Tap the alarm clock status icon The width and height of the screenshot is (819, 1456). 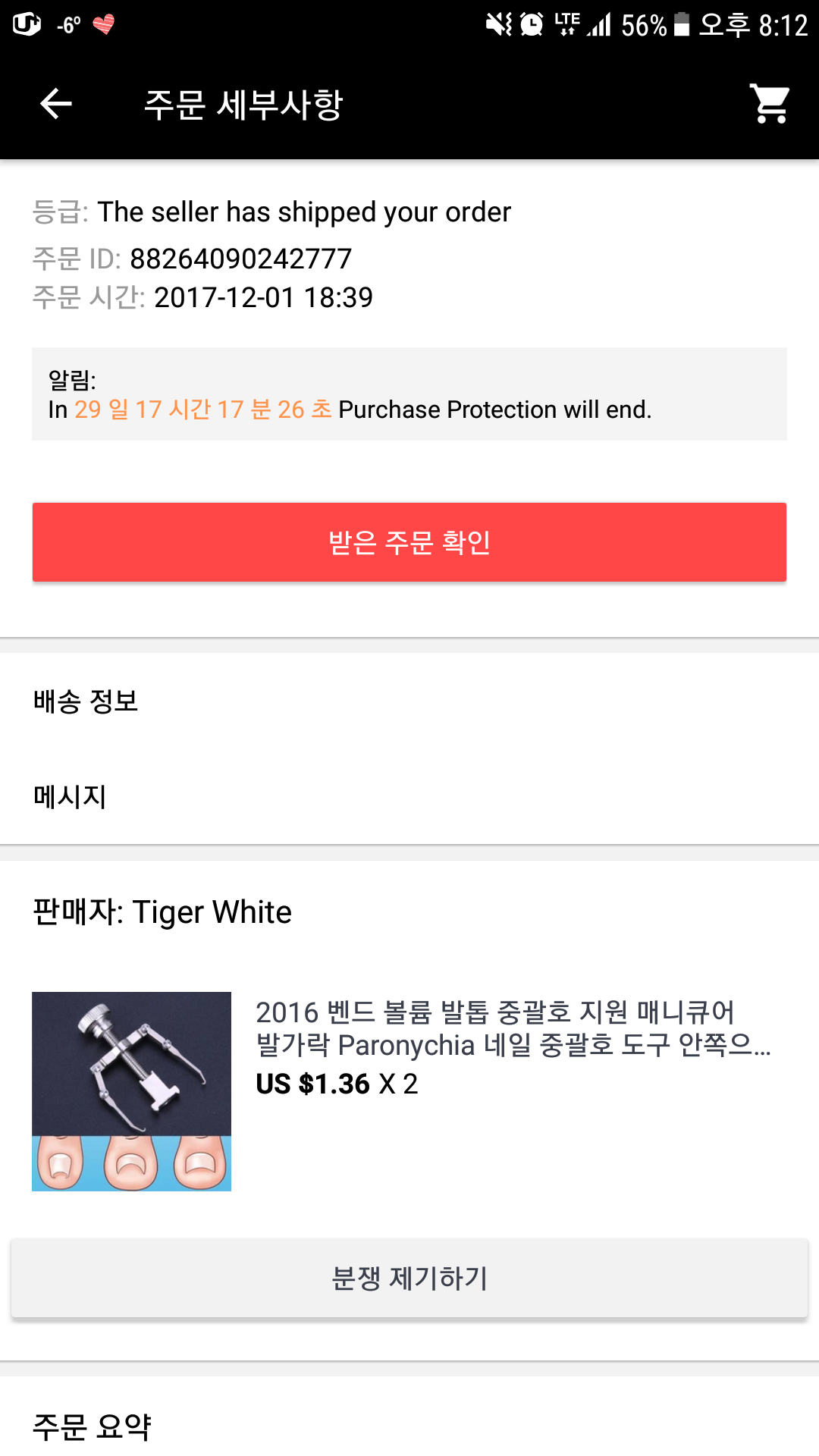(x=532, y=25)
